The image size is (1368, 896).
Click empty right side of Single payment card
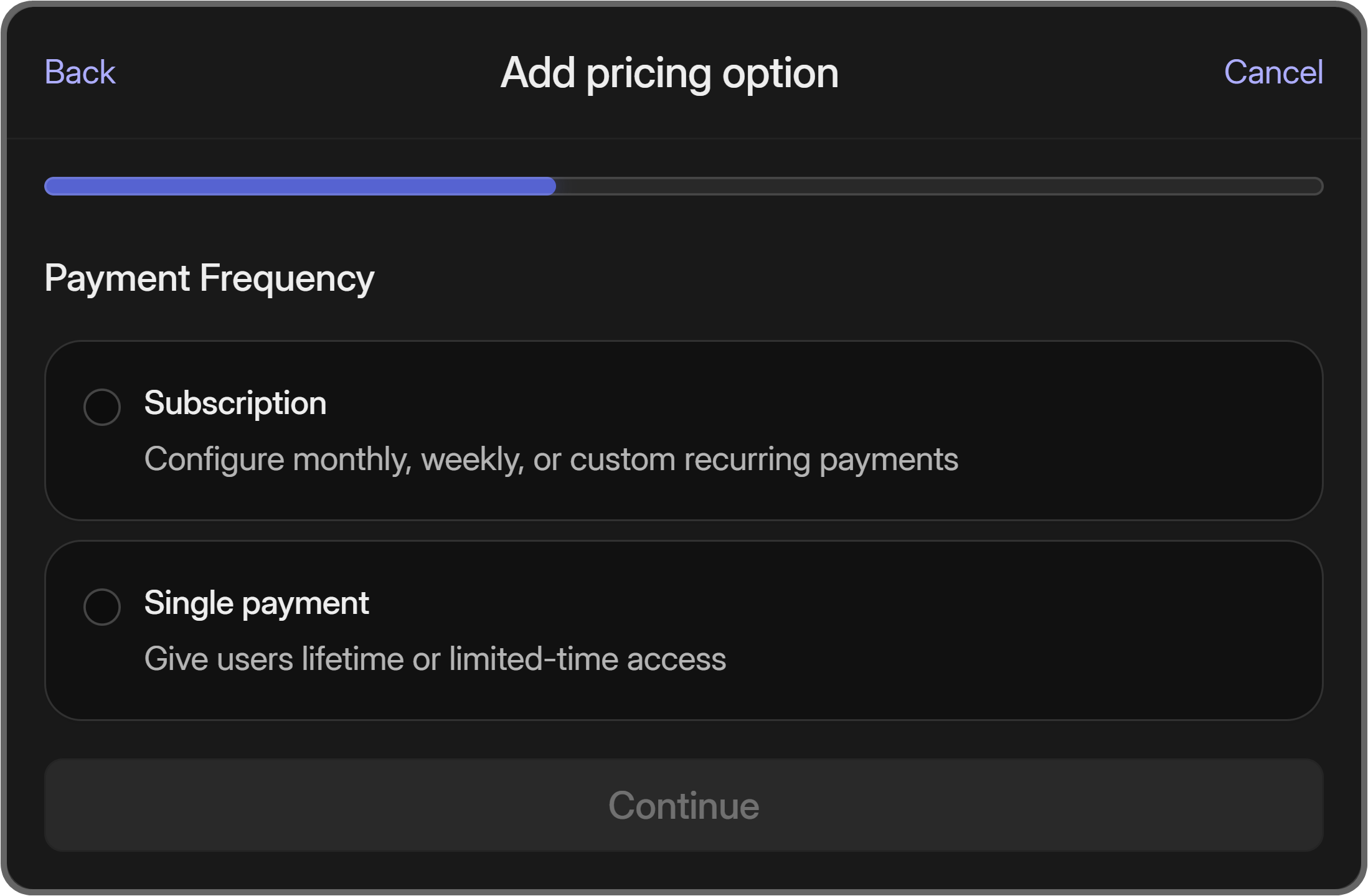click(1152, 630)
